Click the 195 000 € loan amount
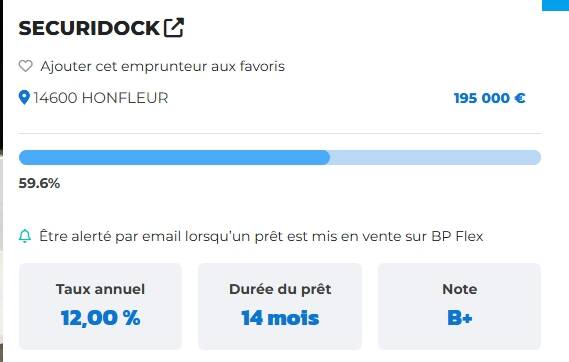This screenshot has width=569, height=362. (489, 98)
